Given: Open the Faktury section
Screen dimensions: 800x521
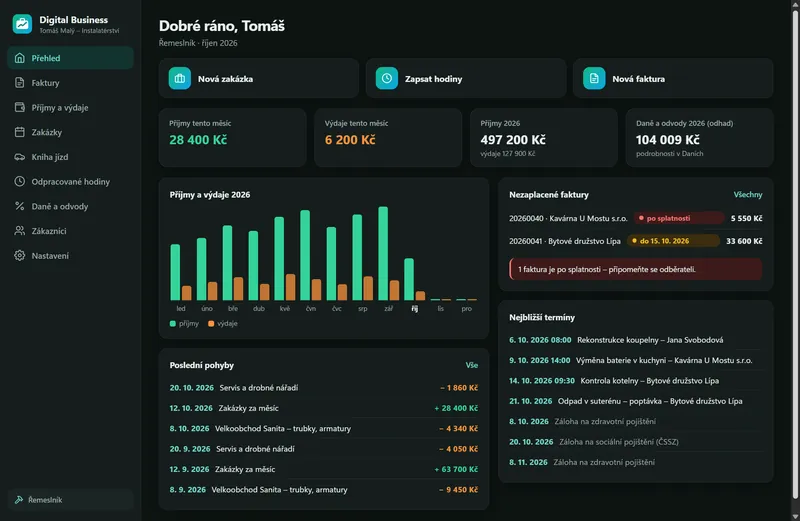Looking at the screenshot, I should pos(70,83).
